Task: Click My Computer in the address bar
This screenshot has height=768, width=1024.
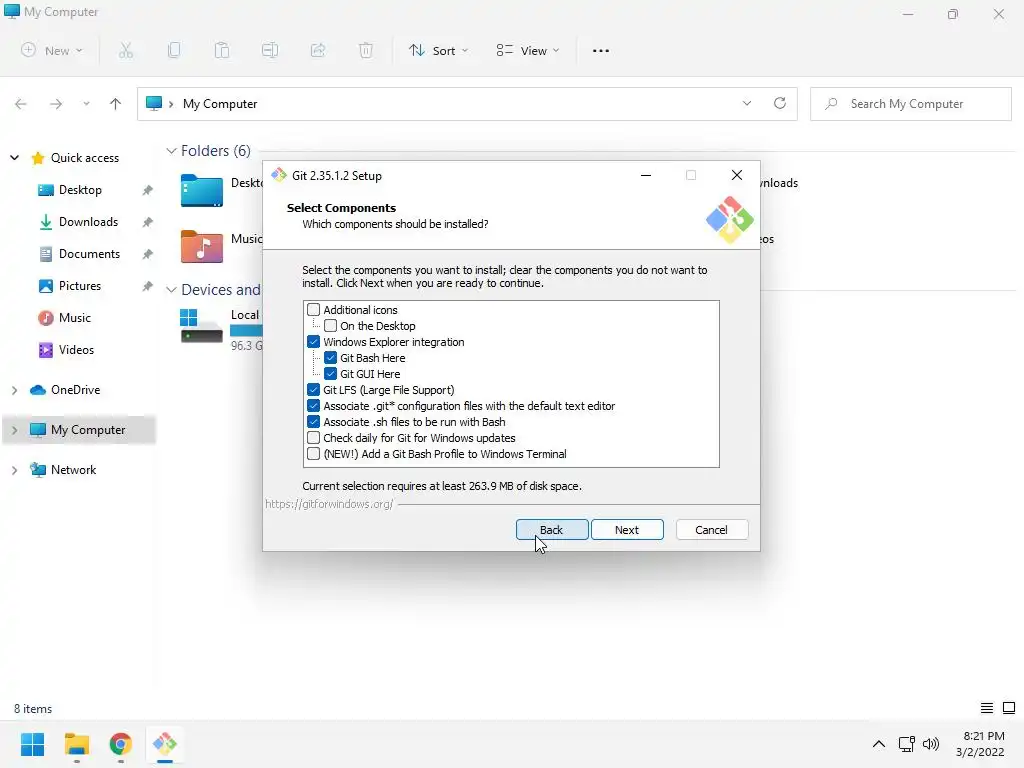Action: [x=220, y=104]
